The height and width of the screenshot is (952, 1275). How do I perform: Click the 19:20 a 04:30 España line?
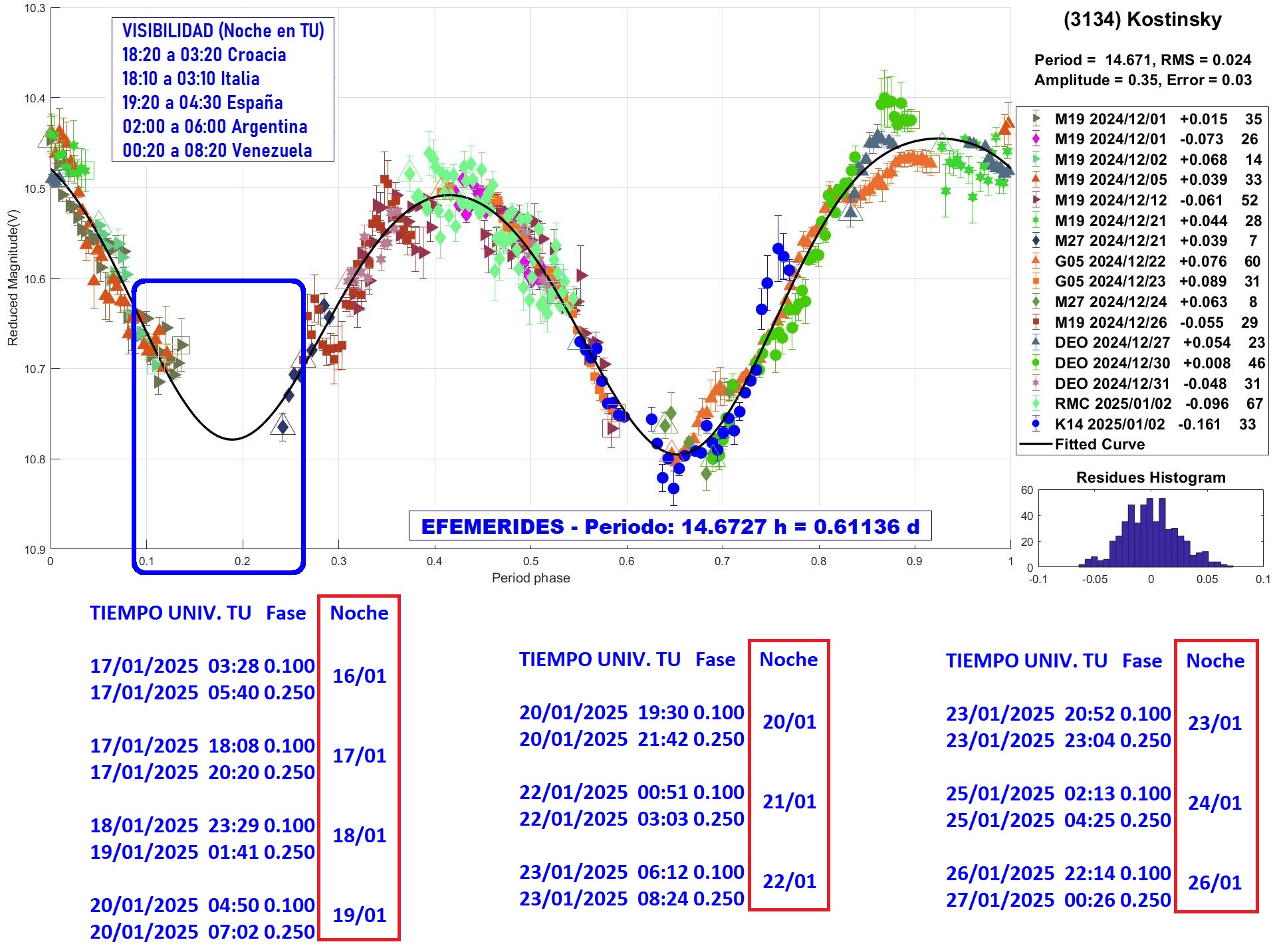pos(203,102)
